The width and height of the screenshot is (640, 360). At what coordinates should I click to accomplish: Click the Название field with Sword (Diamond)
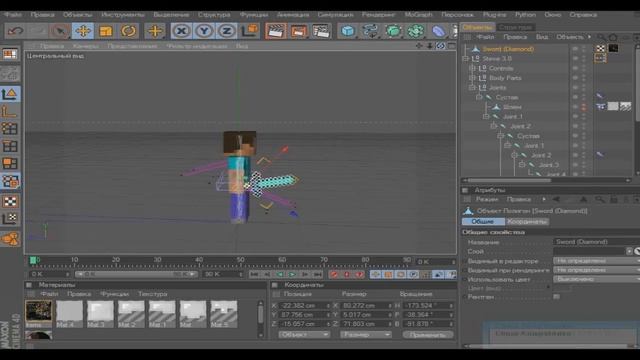click(x=596, y=242)
